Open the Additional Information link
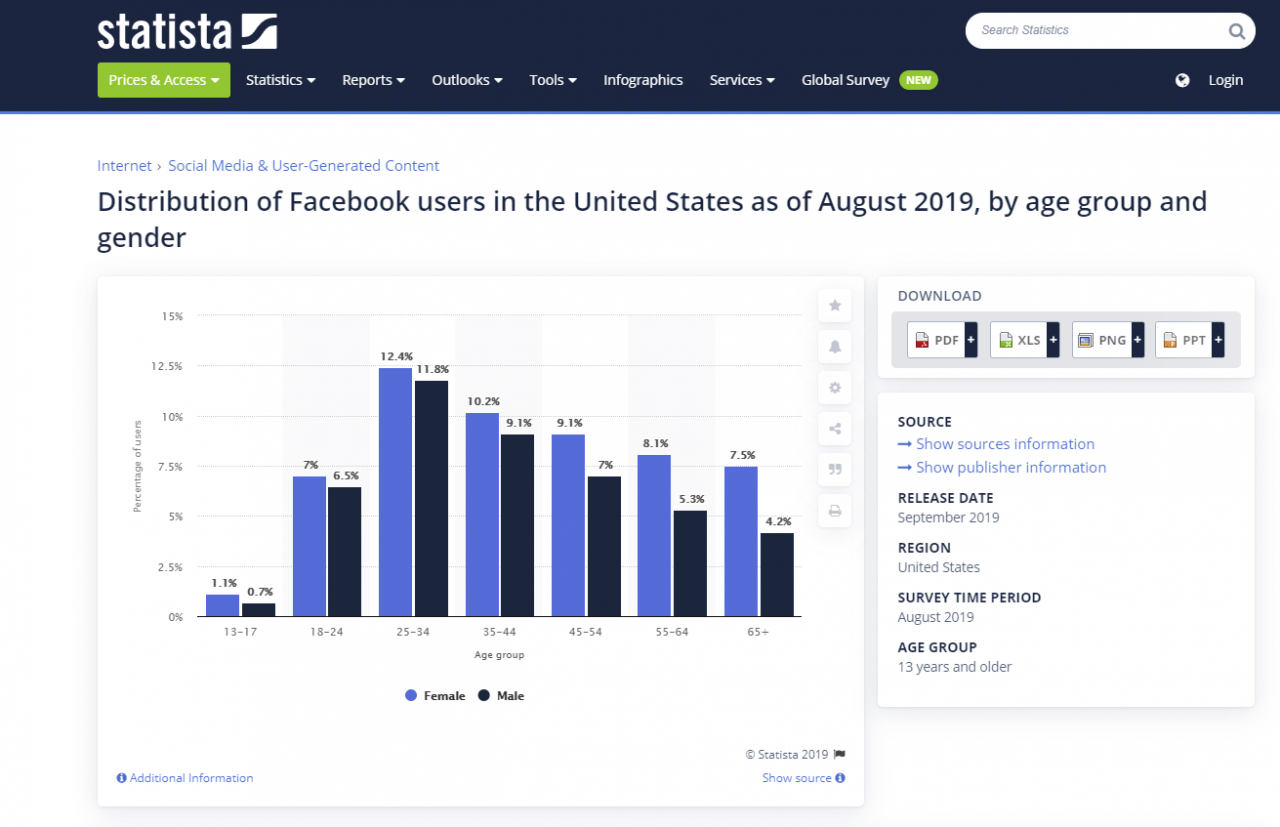 point(185,778)
